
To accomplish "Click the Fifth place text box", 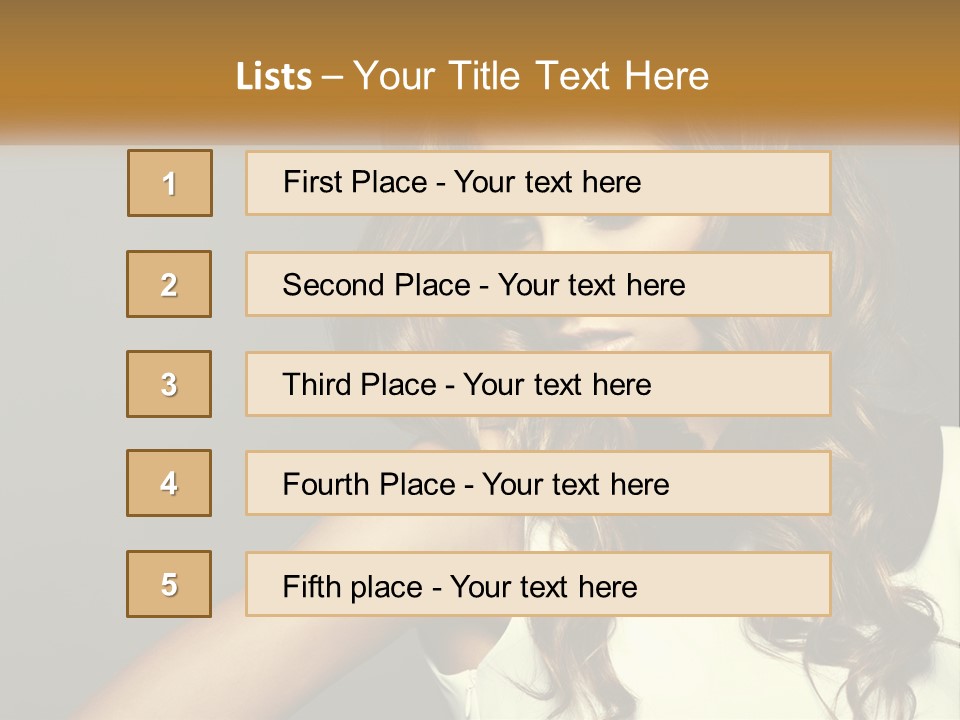I will coord(538,585).
